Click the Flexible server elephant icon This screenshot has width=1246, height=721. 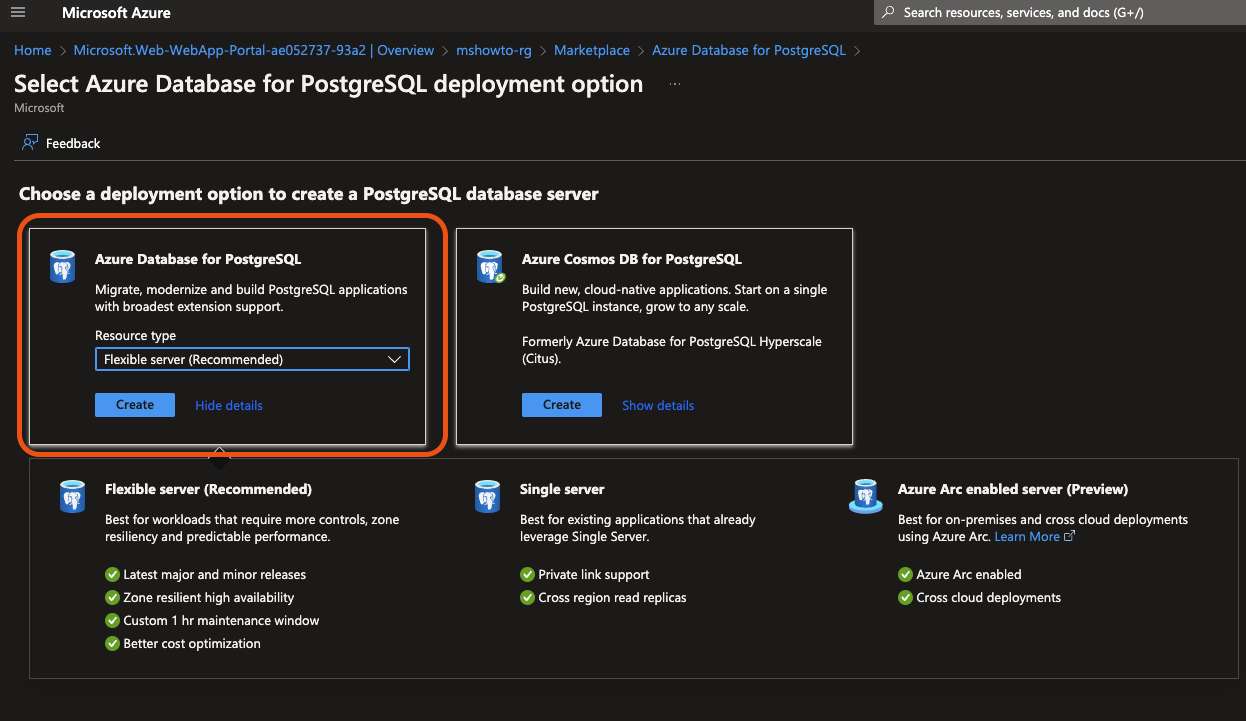[x=72, y=497]
